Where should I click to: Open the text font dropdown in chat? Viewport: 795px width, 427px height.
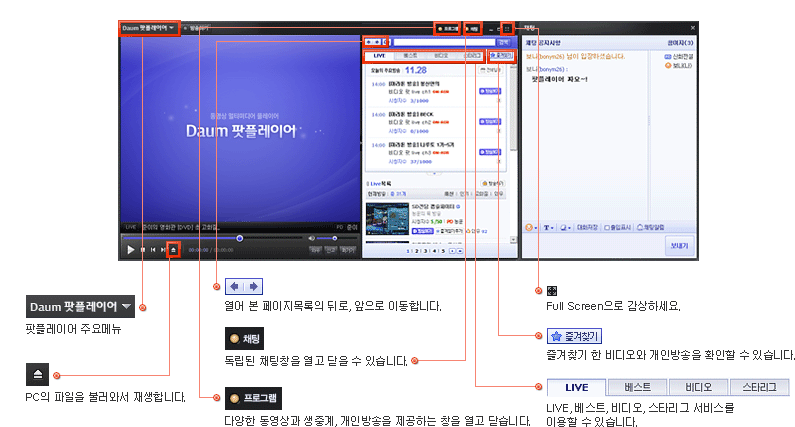pos(549,228)
